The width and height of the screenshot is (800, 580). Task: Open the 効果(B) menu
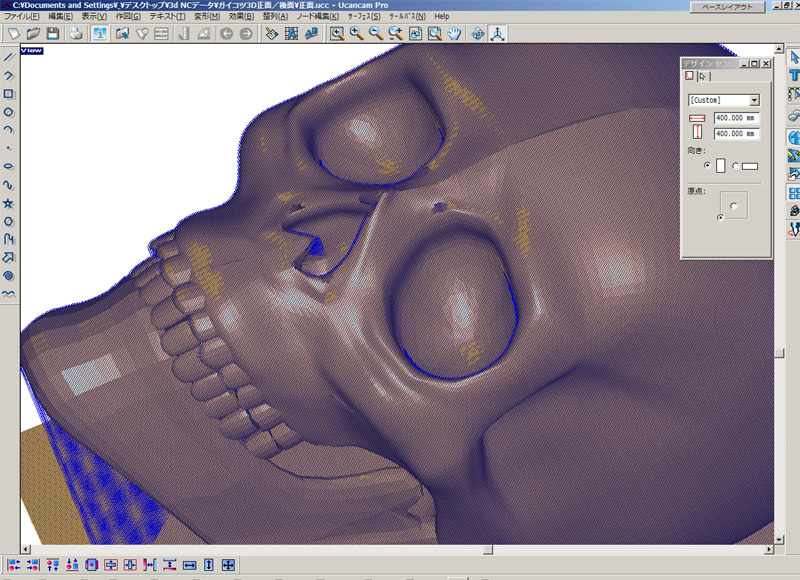(242, 17)
